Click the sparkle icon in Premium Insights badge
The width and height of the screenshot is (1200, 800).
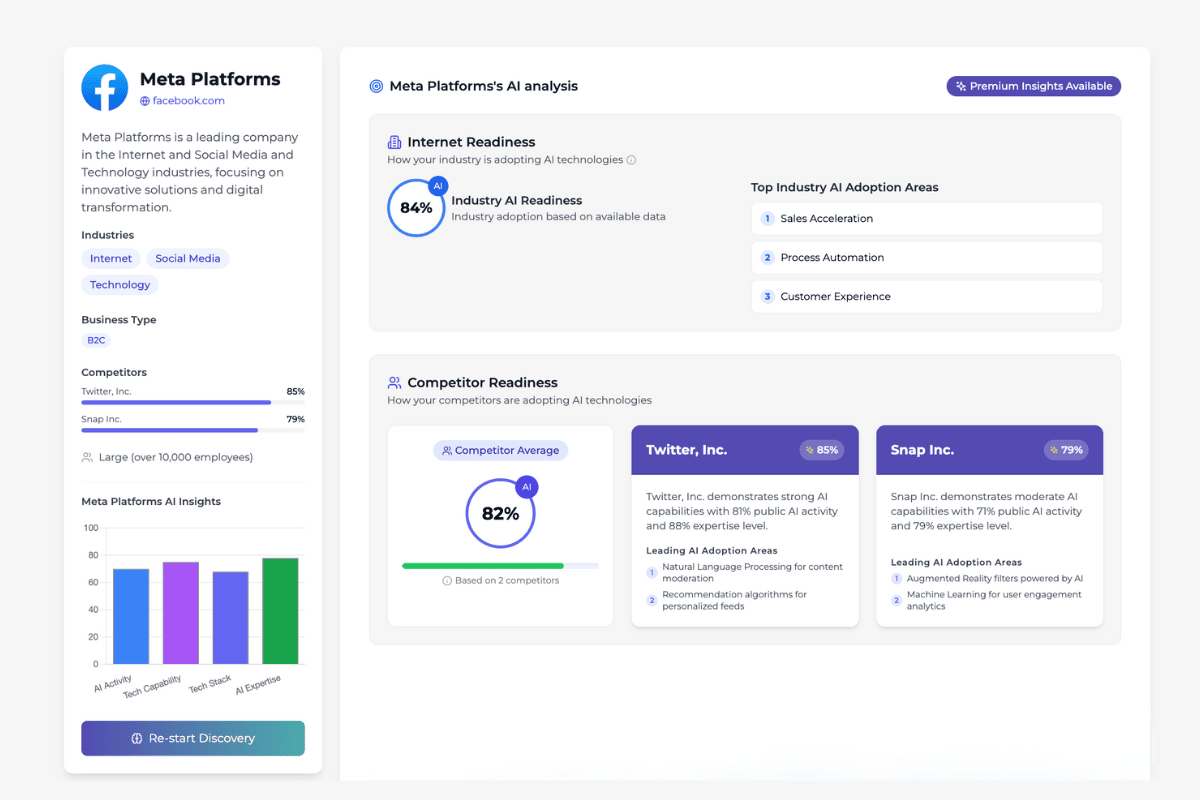[x=961, y=86]
